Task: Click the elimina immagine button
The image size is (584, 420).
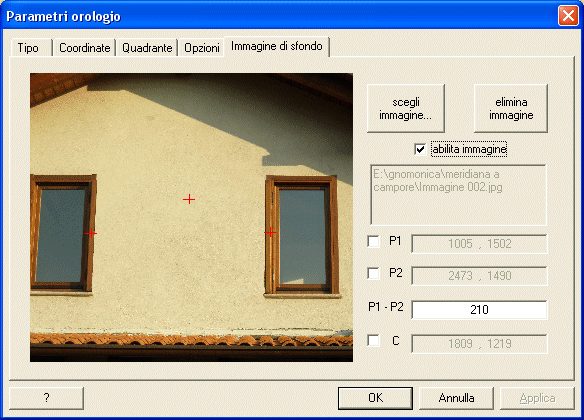Action: (x=511, y=108)
